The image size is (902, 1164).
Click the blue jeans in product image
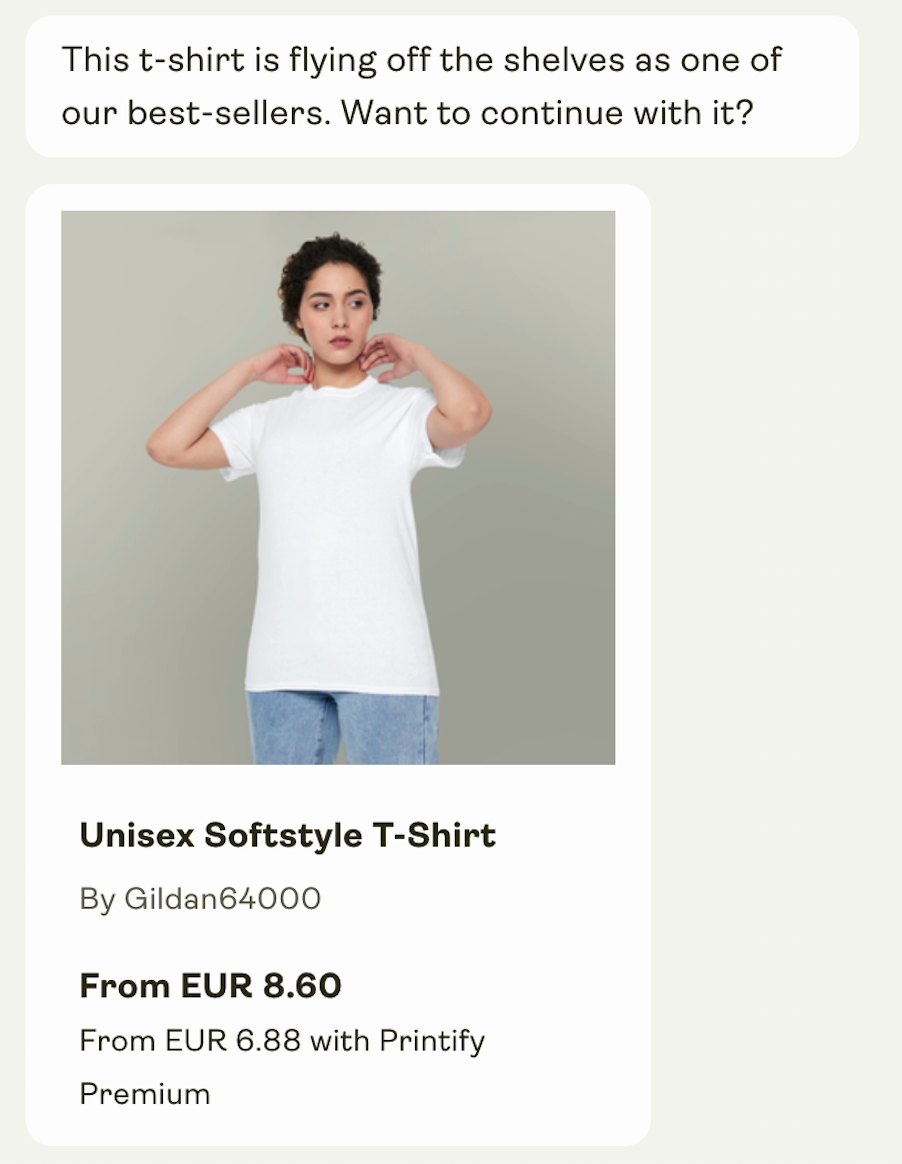(x=342, y=727)
